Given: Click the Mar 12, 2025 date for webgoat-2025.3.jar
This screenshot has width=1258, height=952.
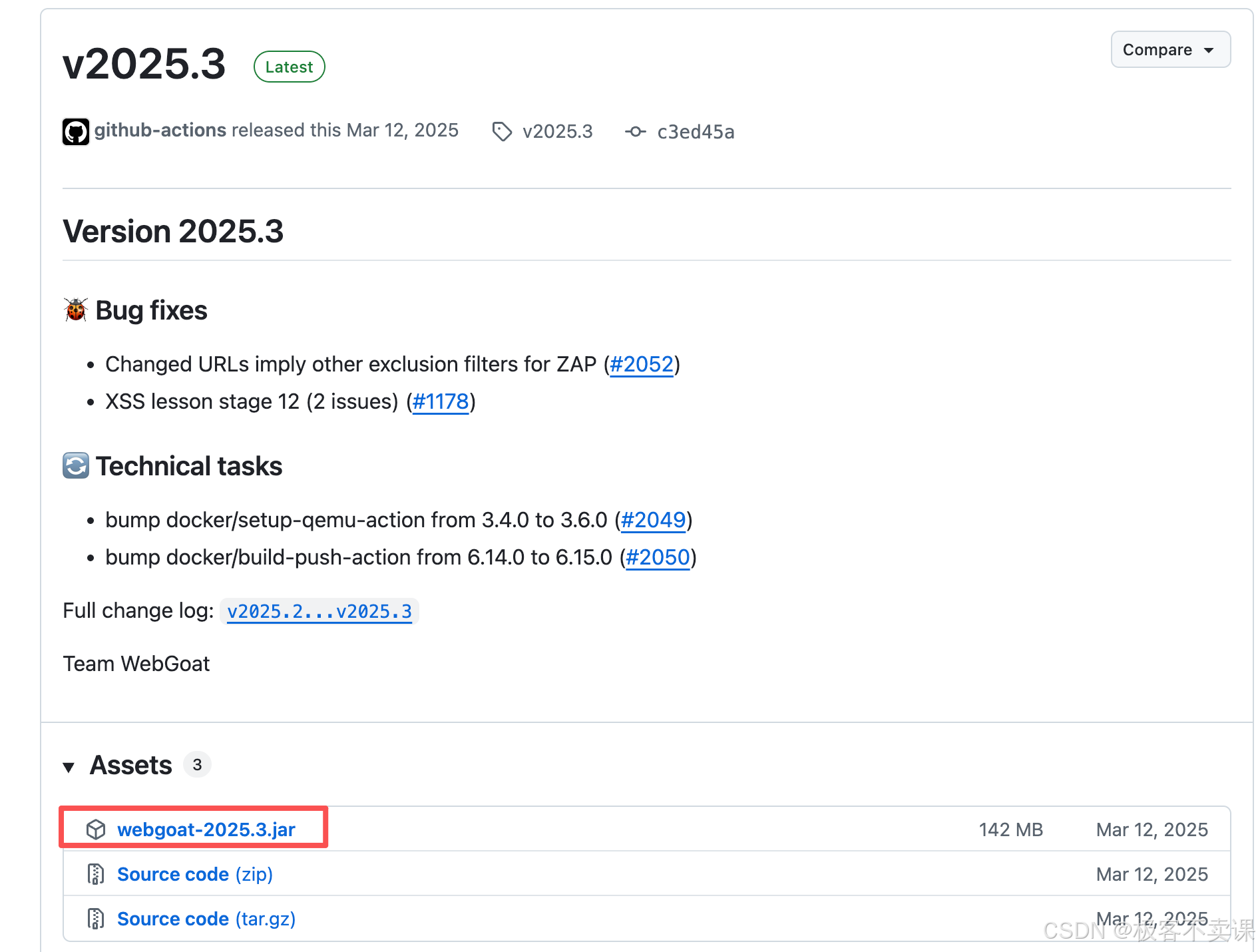Looking at the screenshot, I should [1152, 830].
